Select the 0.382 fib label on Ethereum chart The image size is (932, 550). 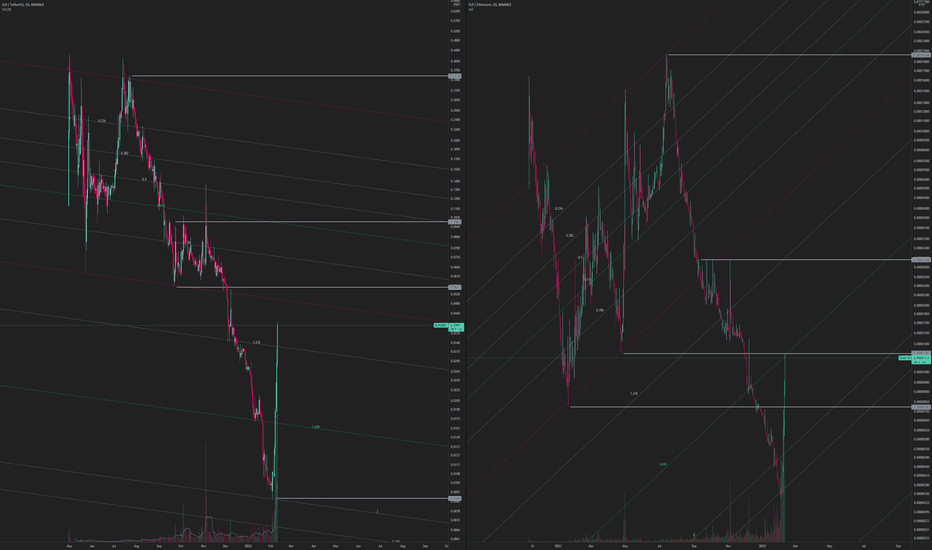[569, 235]
